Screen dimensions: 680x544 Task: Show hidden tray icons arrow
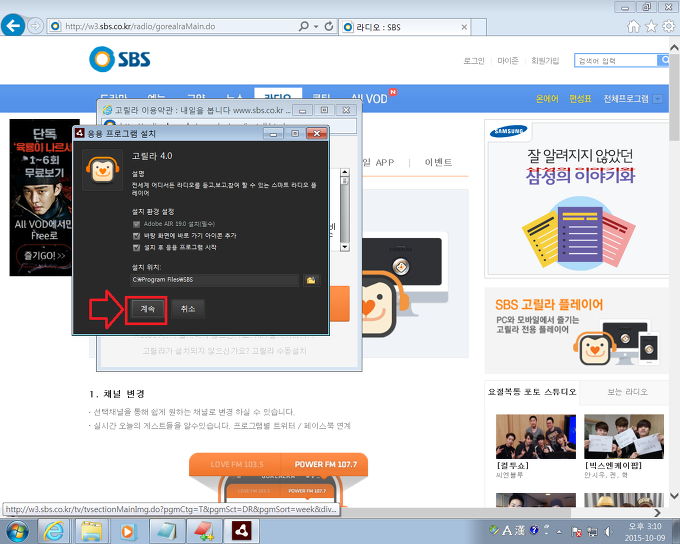tap(559, 531)
